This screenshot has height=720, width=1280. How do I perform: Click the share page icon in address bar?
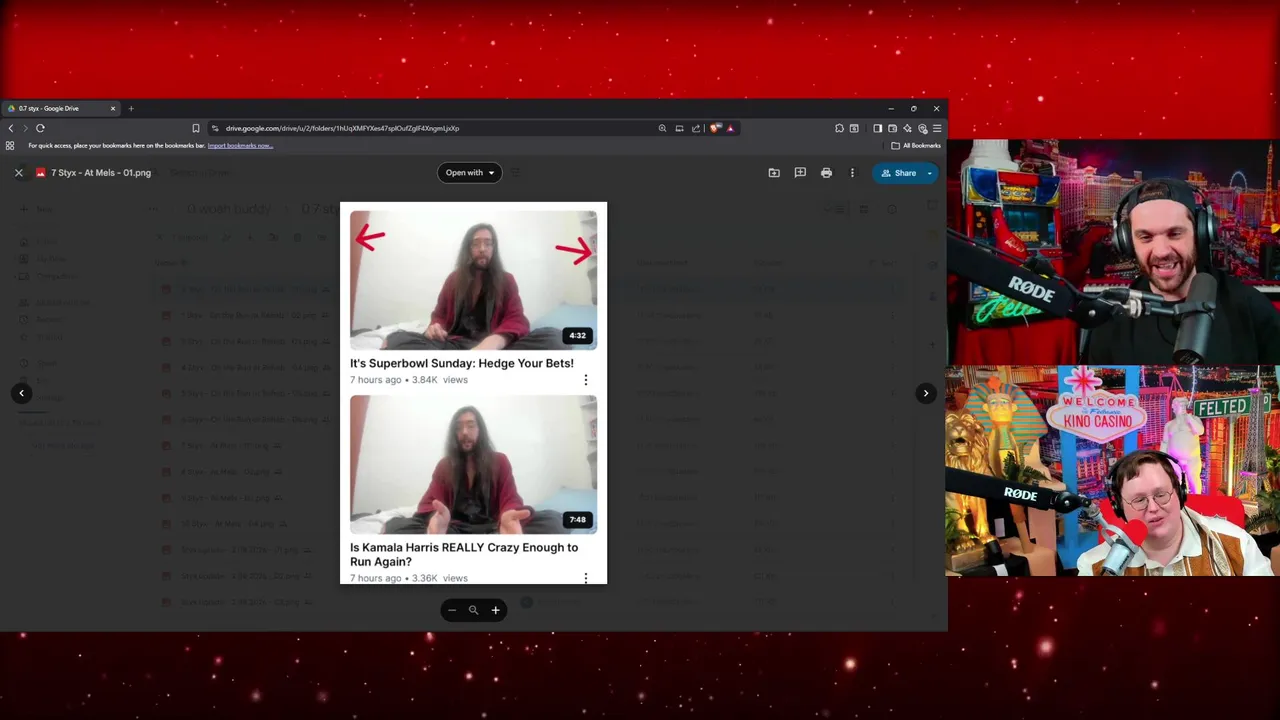[696, 128]
